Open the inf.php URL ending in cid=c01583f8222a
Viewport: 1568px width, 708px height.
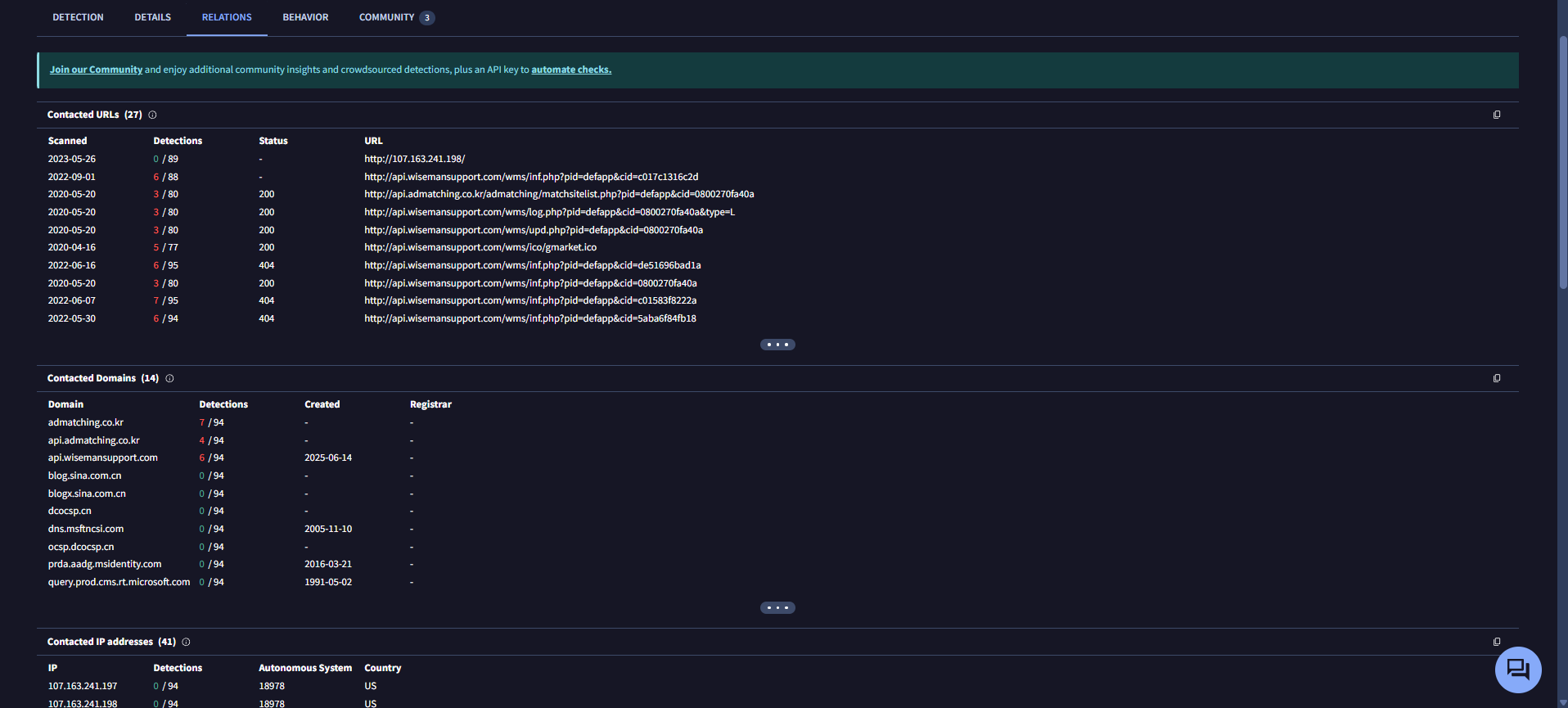click(x=530, y=300)
